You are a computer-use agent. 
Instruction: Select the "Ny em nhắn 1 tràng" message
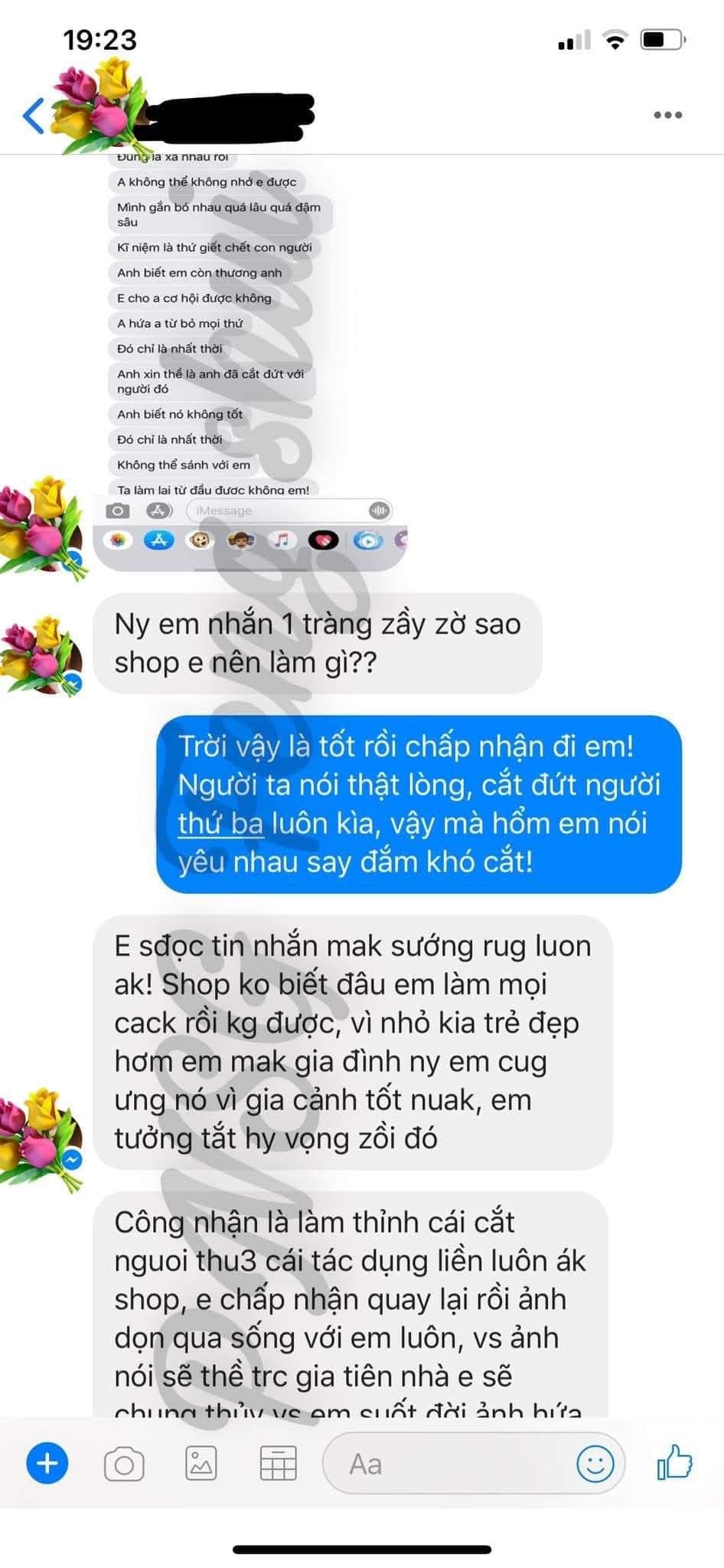pyautogui.click(x=318, y=643)
